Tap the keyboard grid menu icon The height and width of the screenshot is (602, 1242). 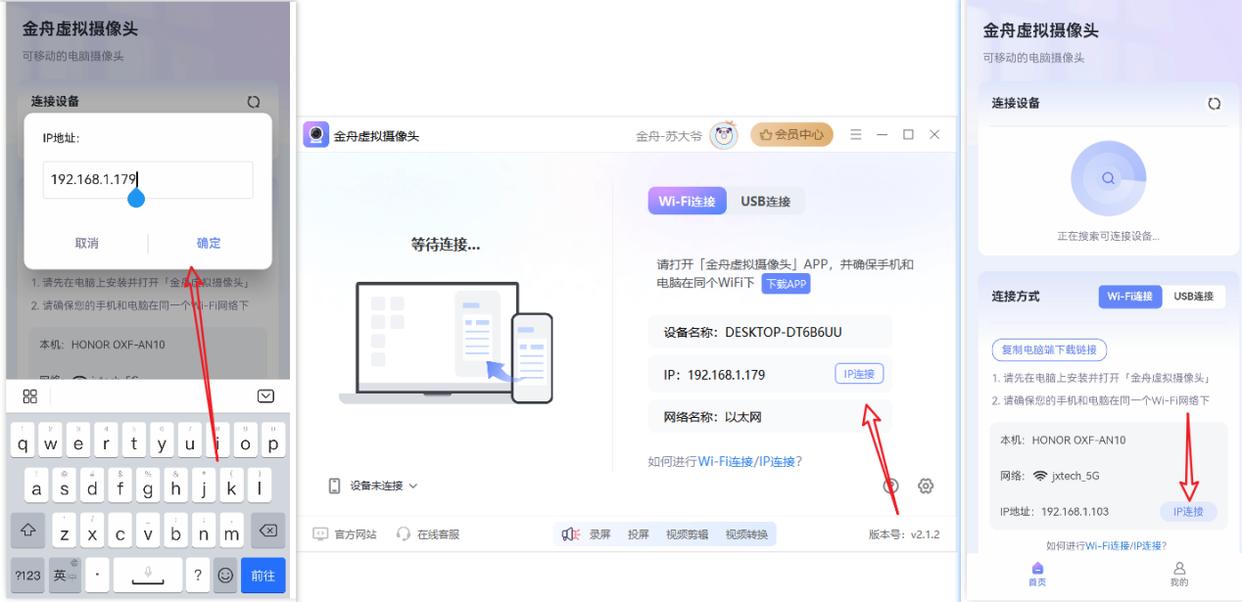[30, 396]
